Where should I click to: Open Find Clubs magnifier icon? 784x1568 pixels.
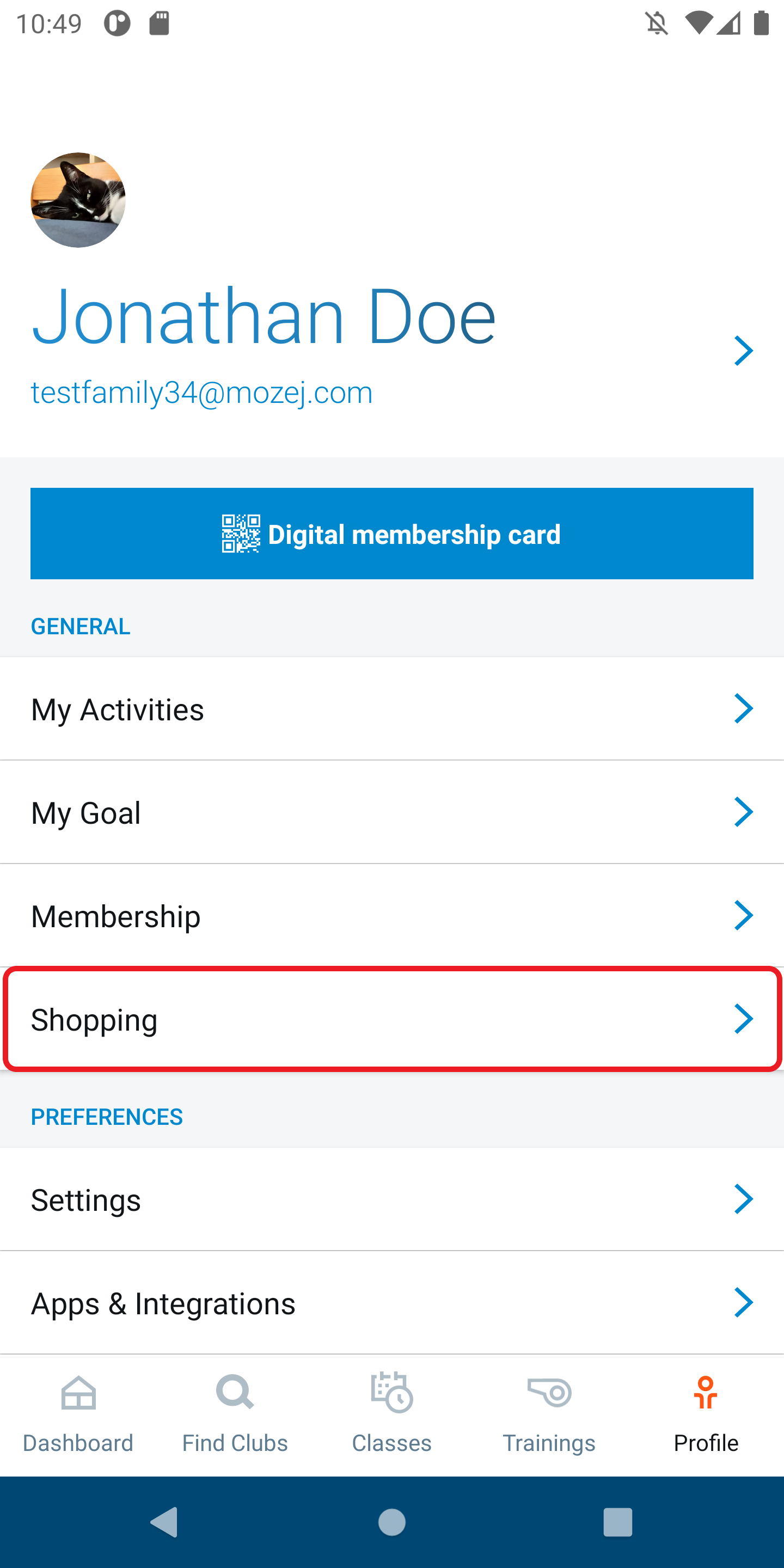point(235,1393)
